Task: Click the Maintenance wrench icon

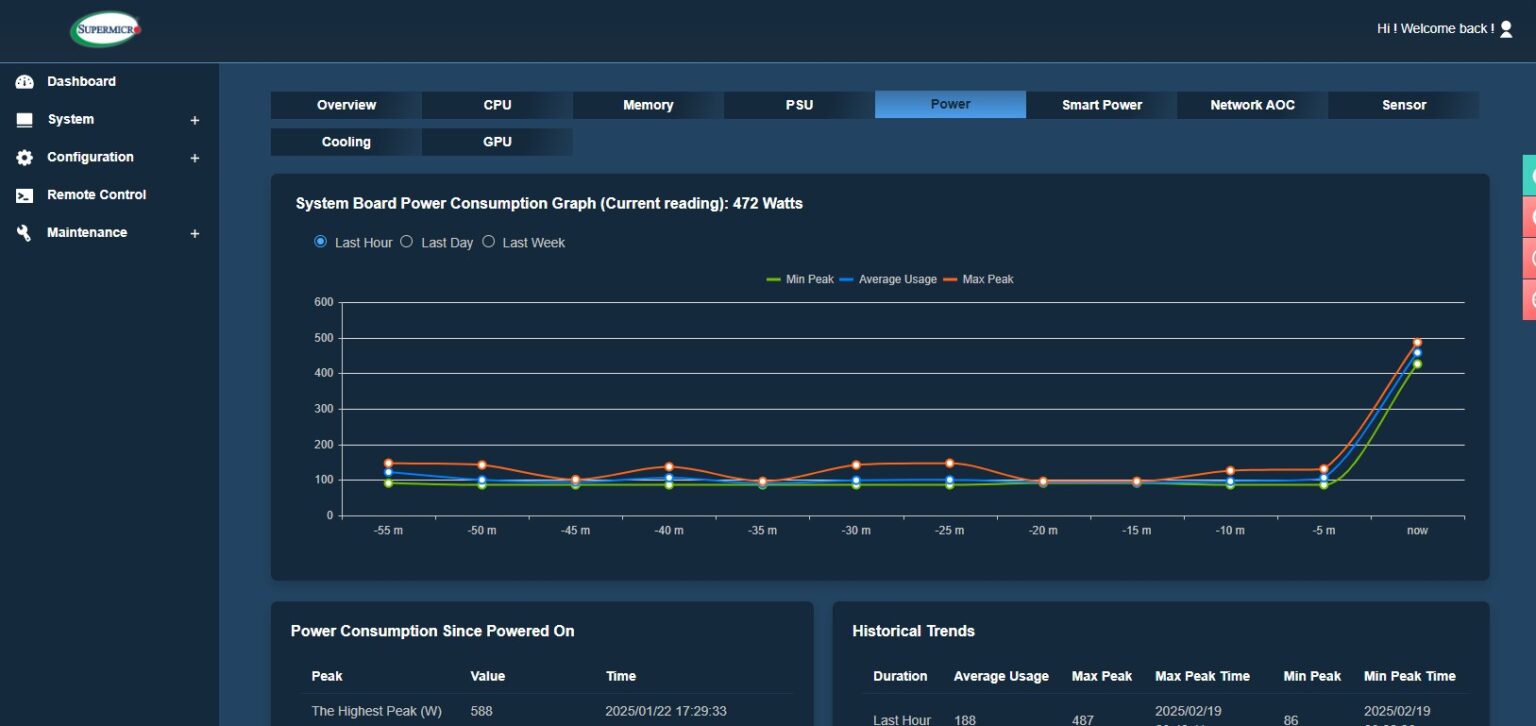Action: pos(25,233)
